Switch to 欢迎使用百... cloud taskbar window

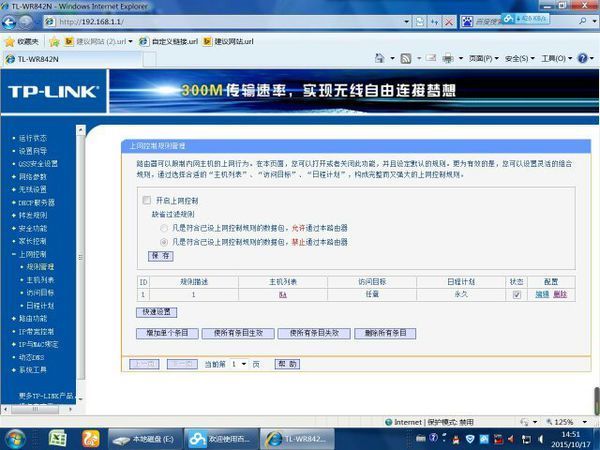221,439
